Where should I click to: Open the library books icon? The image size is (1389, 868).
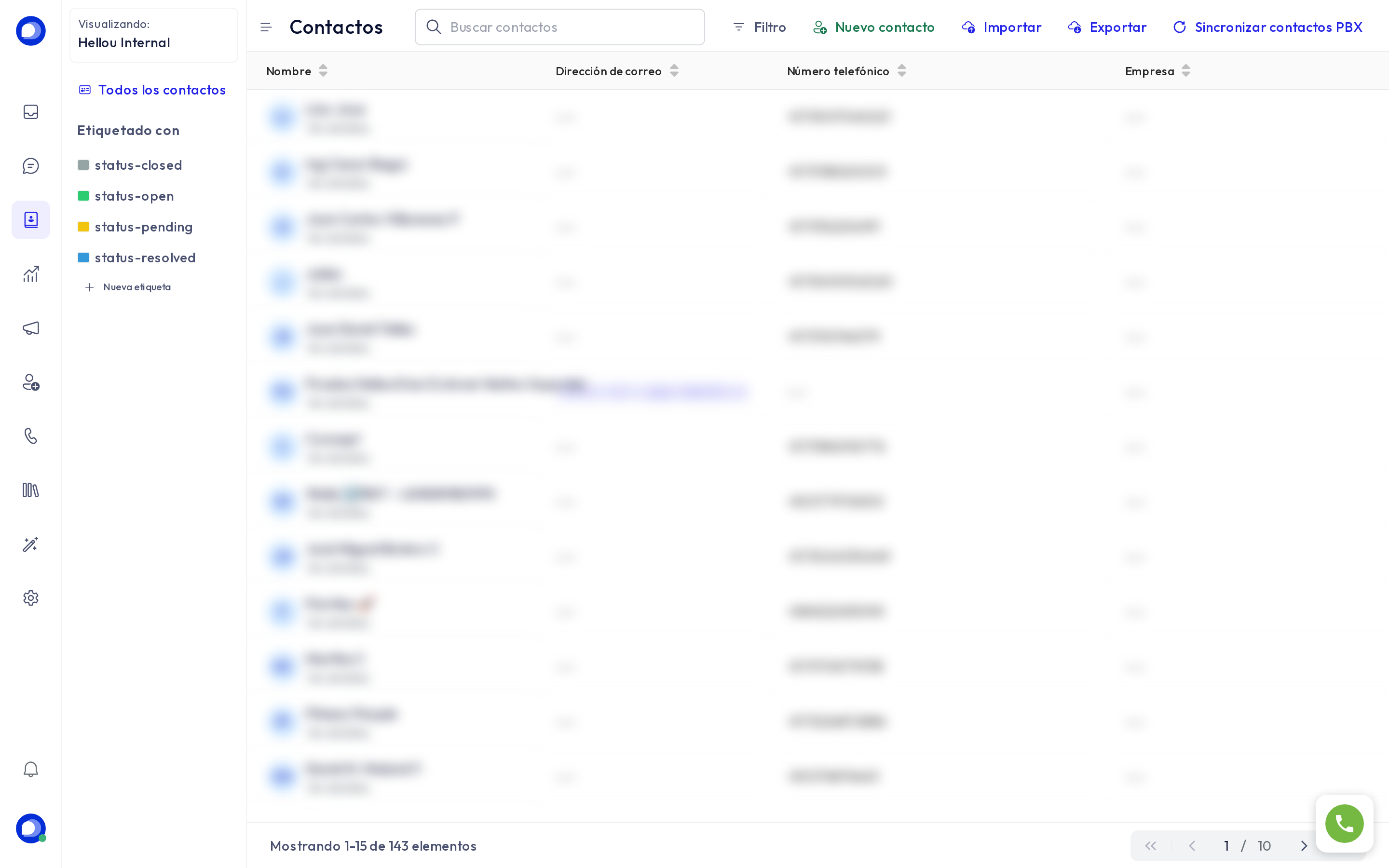tap(30, 490)
